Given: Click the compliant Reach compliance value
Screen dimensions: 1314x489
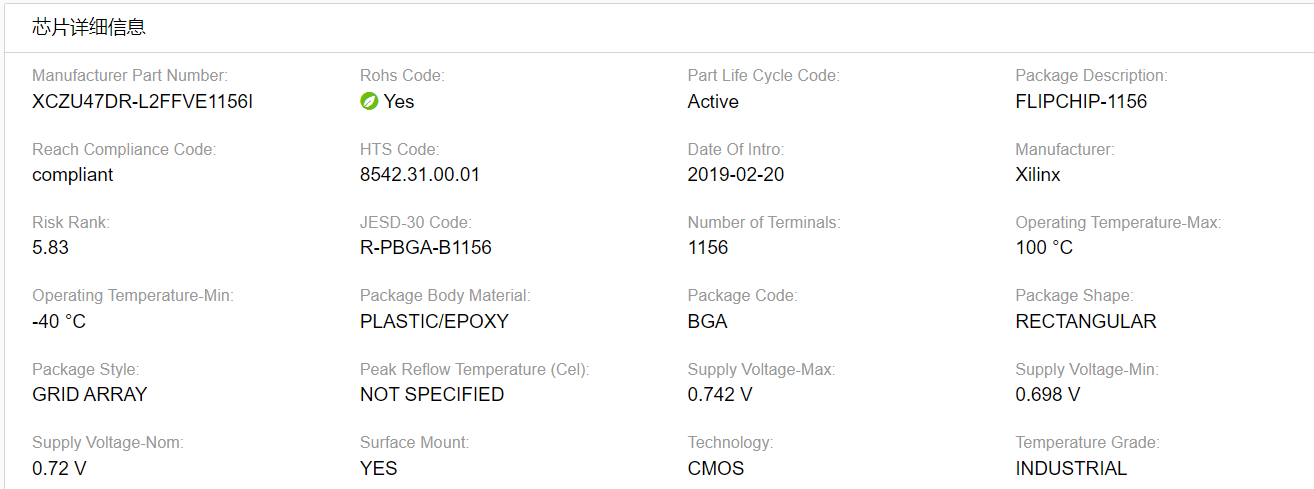Looking at the screenshot, I should tap(73, 175).
